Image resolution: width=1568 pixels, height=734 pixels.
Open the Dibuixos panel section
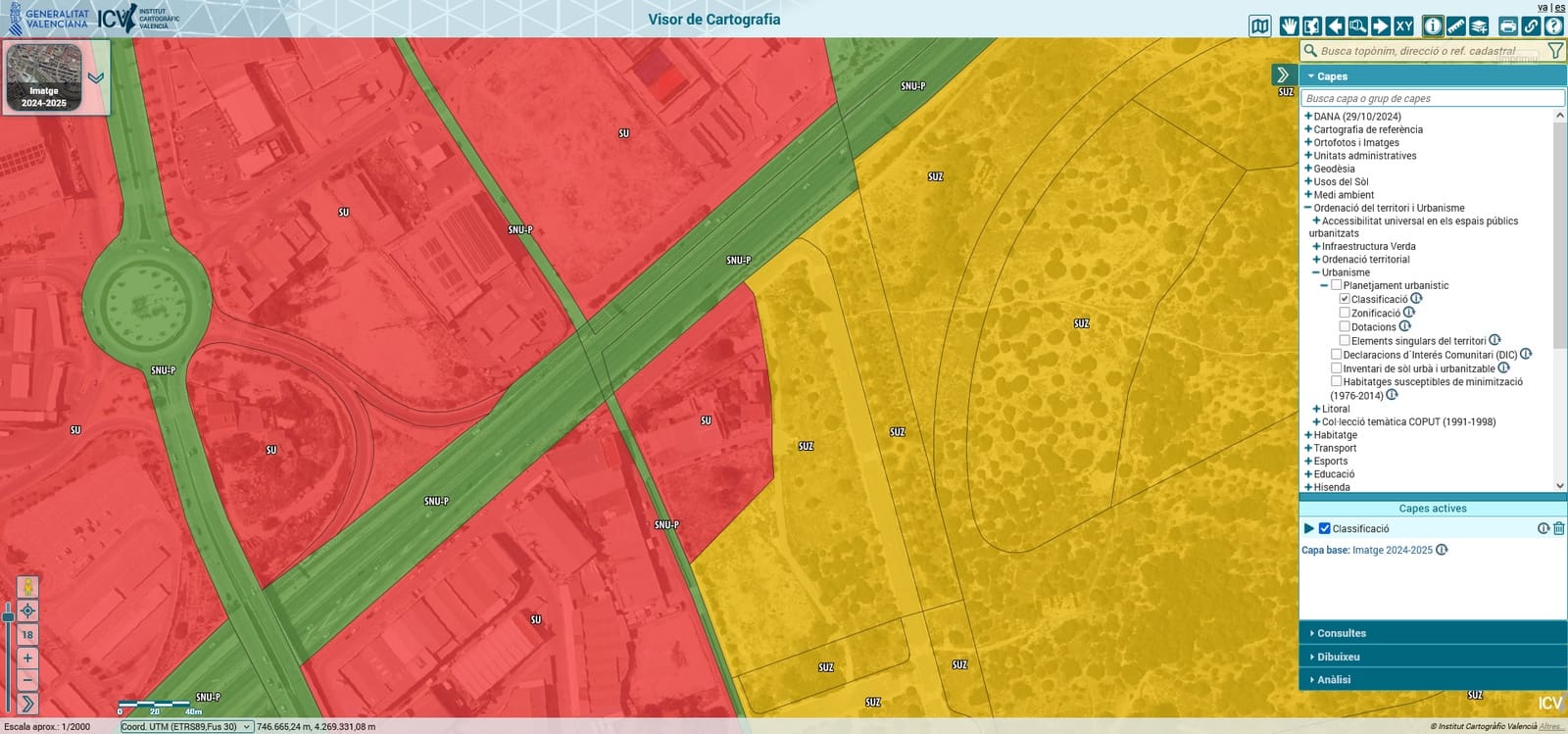[x=1433, y=657]
